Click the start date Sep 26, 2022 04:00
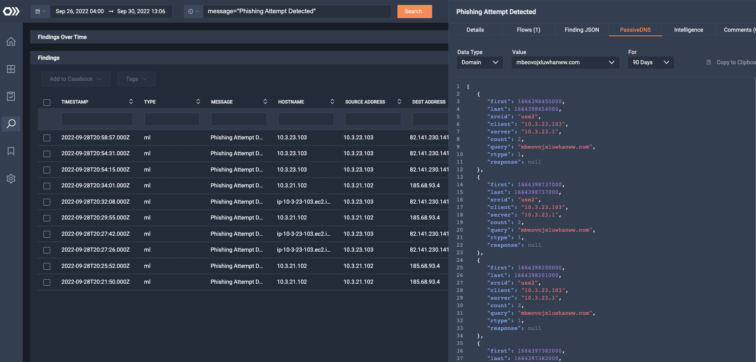 [x=80, y=11]
